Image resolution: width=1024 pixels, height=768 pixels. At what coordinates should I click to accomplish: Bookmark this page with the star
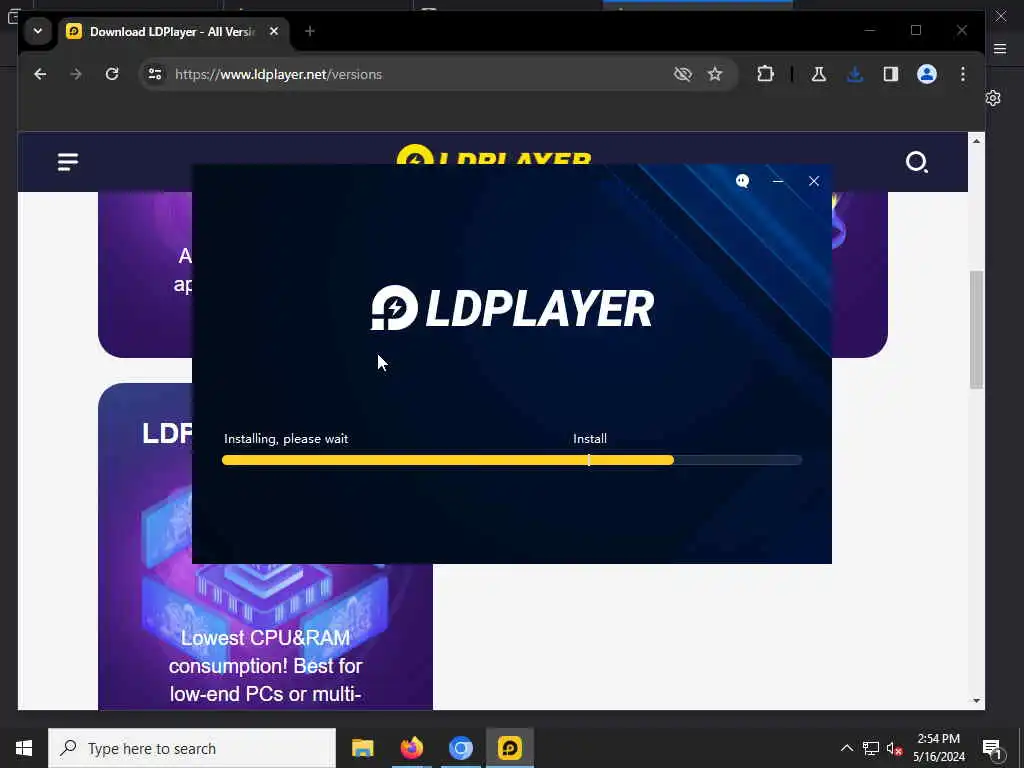point(715,74)
